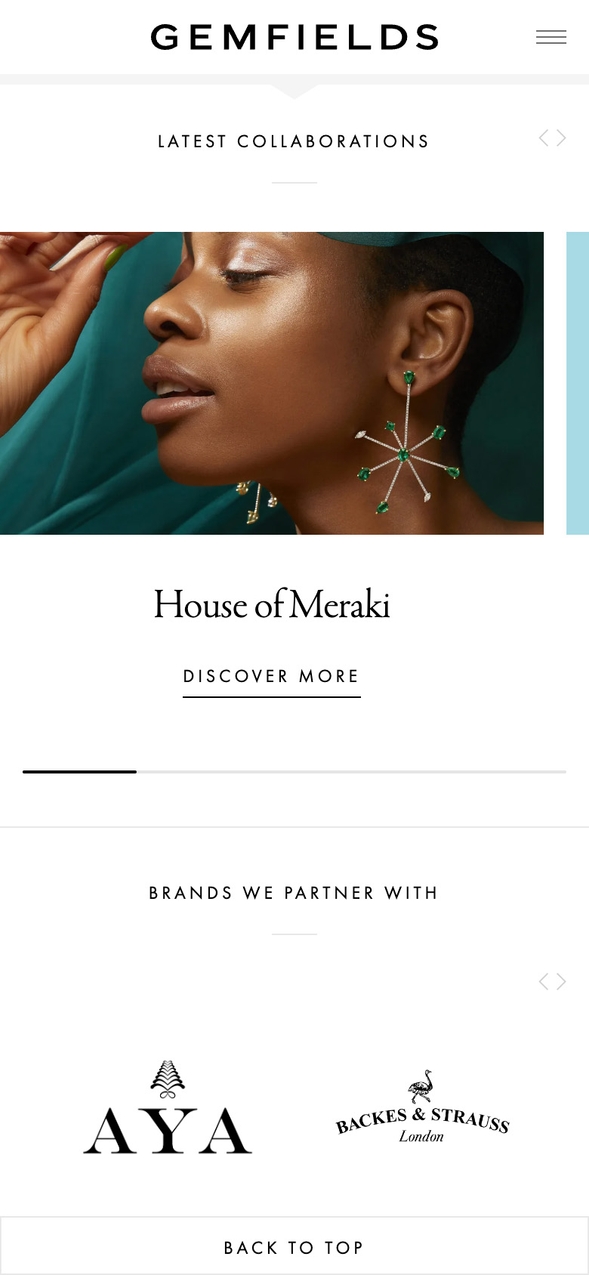The image size is (589, 1275).
Task: Click the Back to Top button
Action: point(294,1247)
